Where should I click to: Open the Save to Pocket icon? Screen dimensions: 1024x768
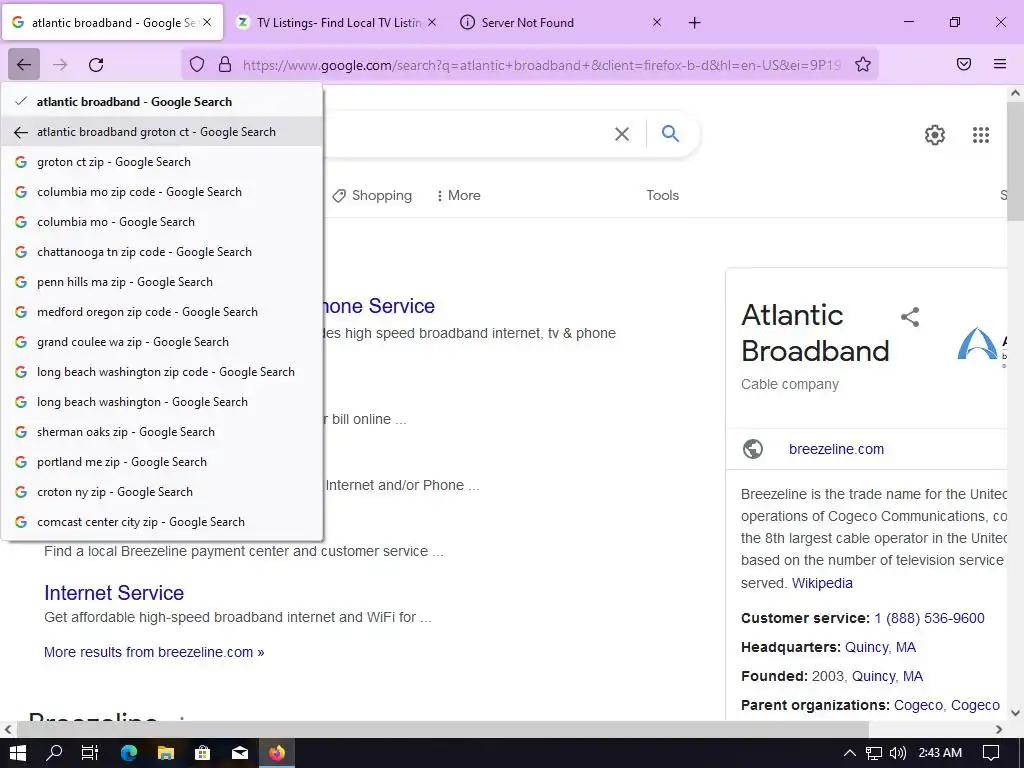coord(964,64)
